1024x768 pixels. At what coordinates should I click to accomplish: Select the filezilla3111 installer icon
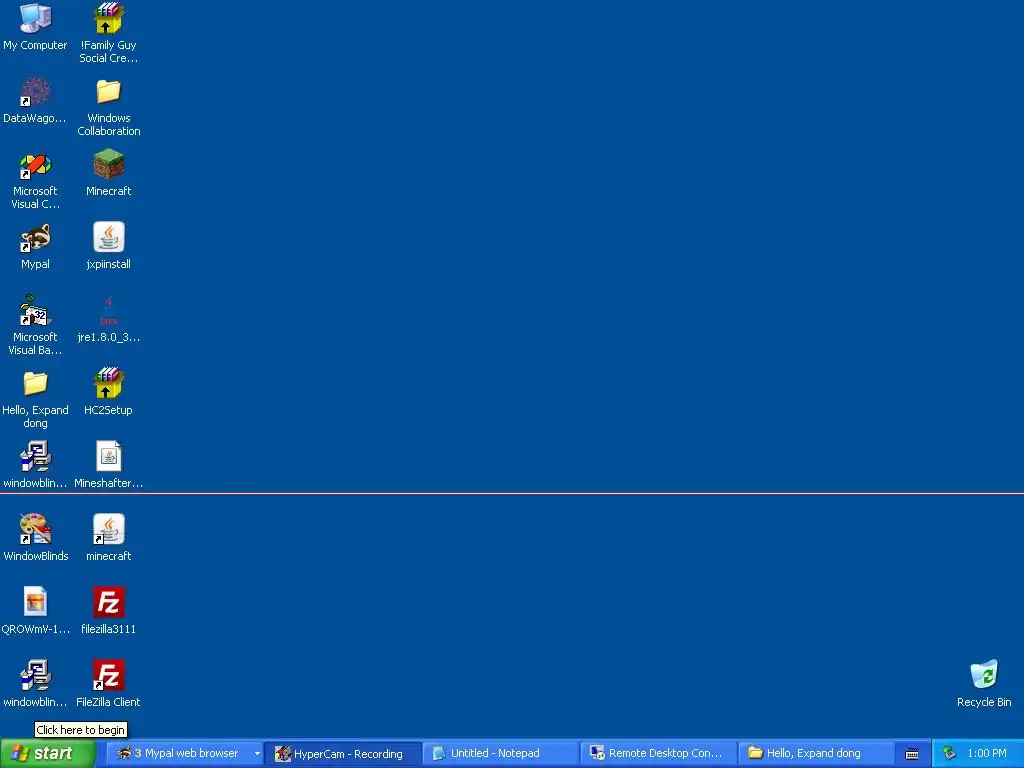pos(108,603)
